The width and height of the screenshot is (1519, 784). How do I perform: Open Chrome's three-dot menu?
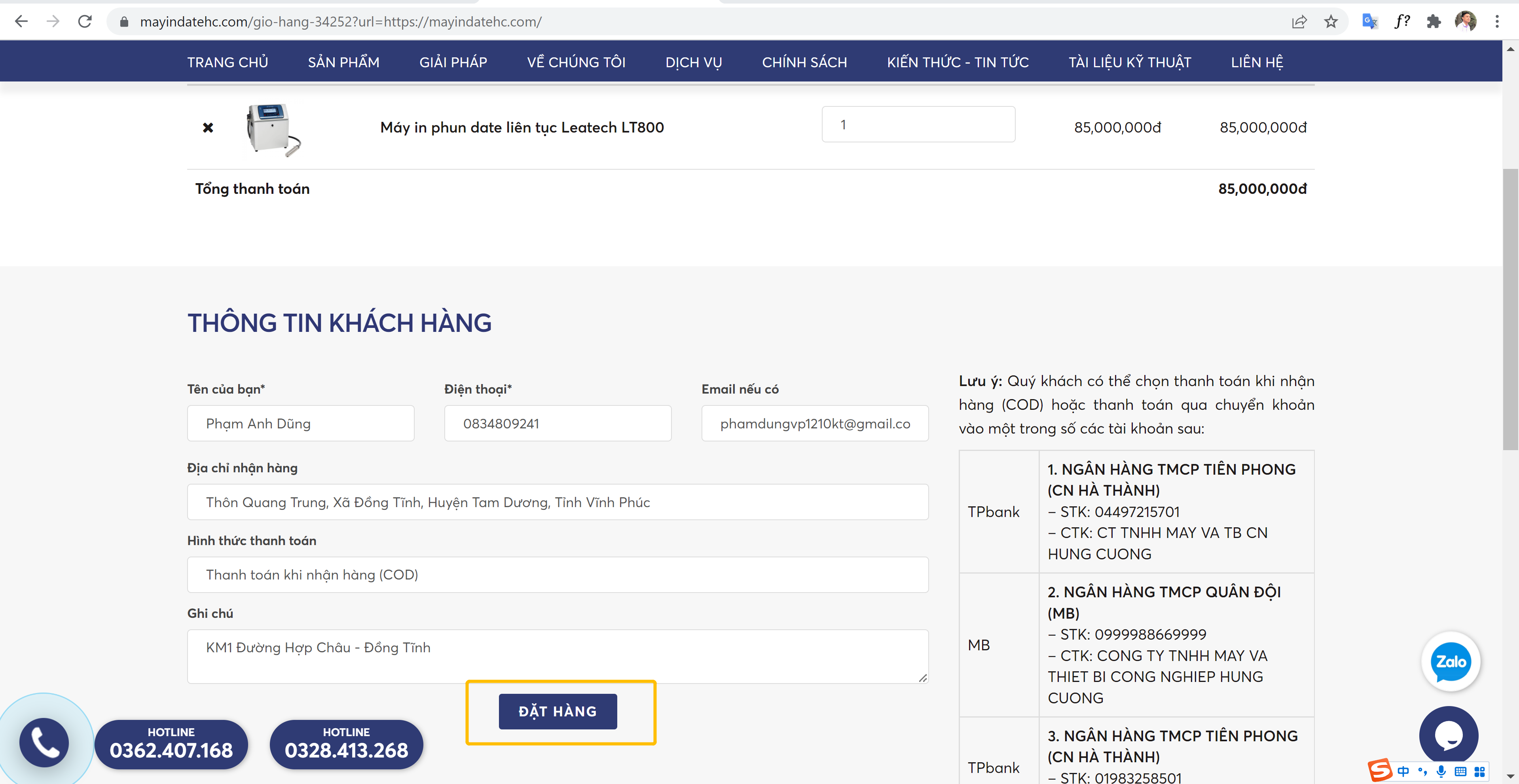click(1496, 22)
